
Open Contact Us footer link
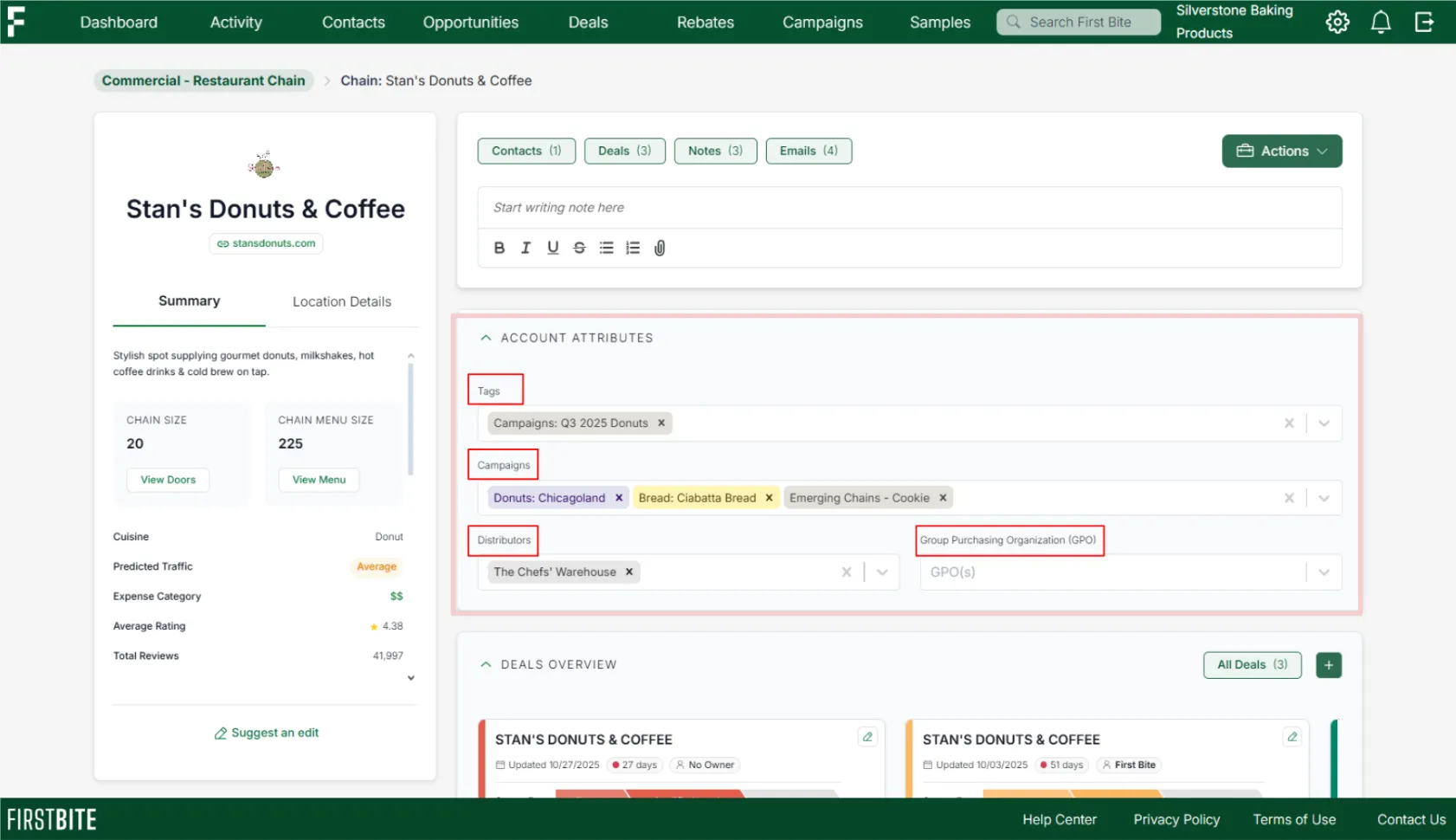[1411, 819]
